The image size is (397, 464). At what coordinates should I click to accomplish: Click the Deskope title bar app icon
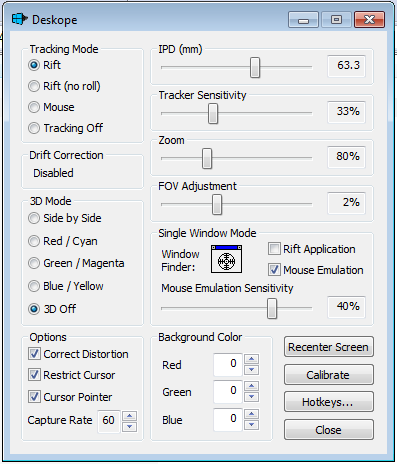(x=20, y=19)
